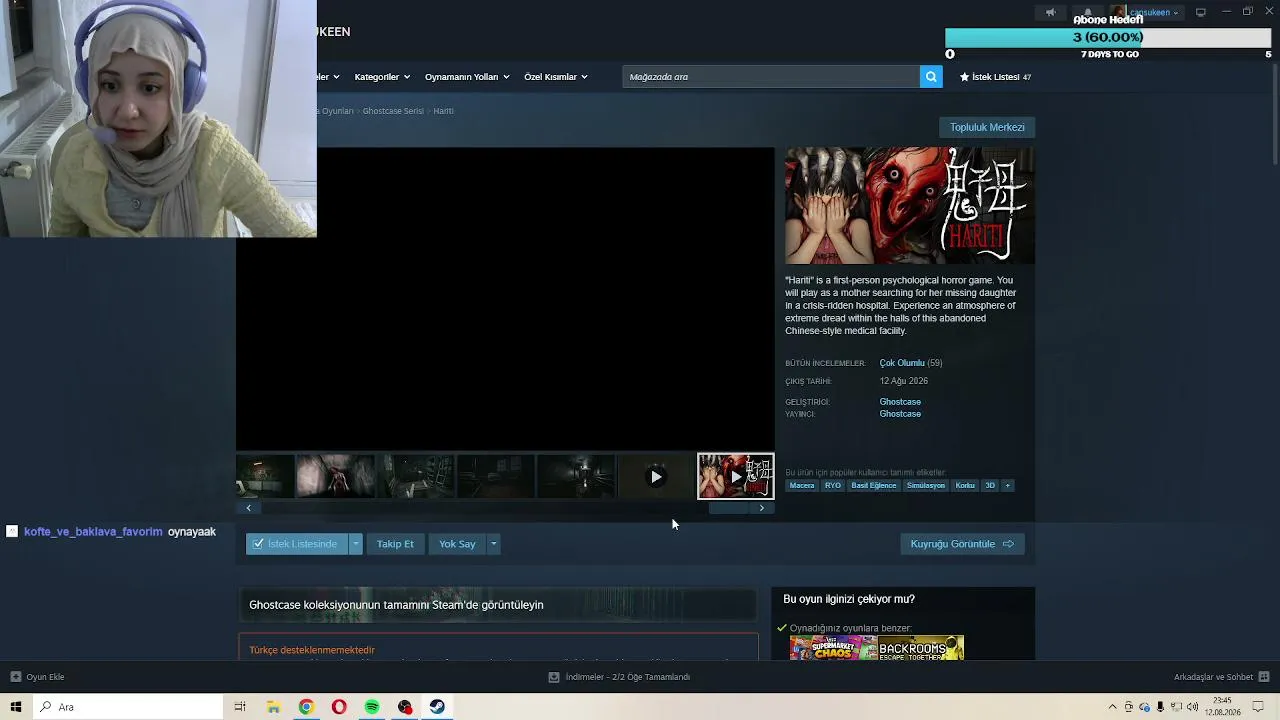Select the Basit Eğlence tag

pos(874,486)
